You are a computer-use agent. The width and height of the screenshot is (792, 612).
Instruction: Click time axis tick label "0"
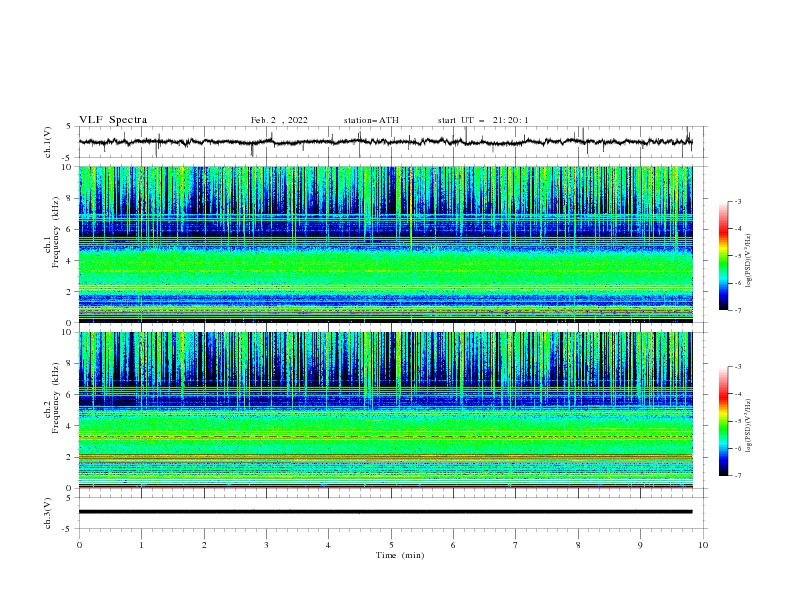79,545
